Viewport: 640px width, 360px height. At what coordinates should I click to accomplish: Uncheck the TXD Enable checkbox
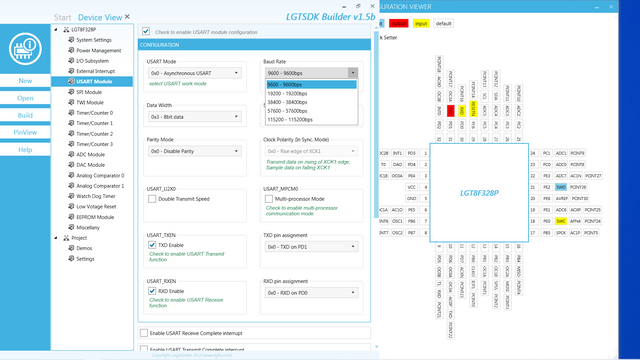152,245
